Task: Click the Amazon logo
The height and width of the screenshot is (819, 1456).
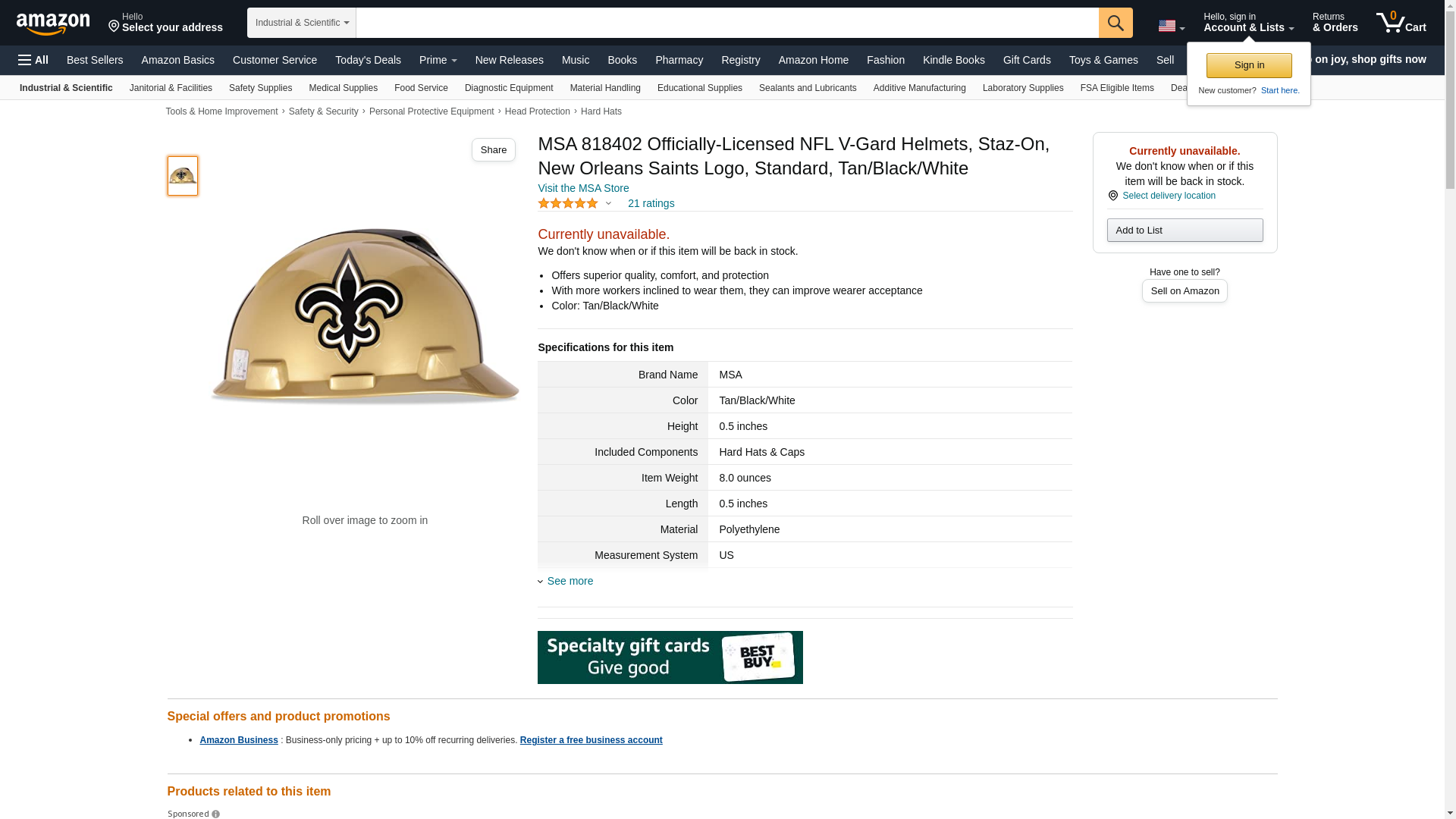Action: pos(53,24)
